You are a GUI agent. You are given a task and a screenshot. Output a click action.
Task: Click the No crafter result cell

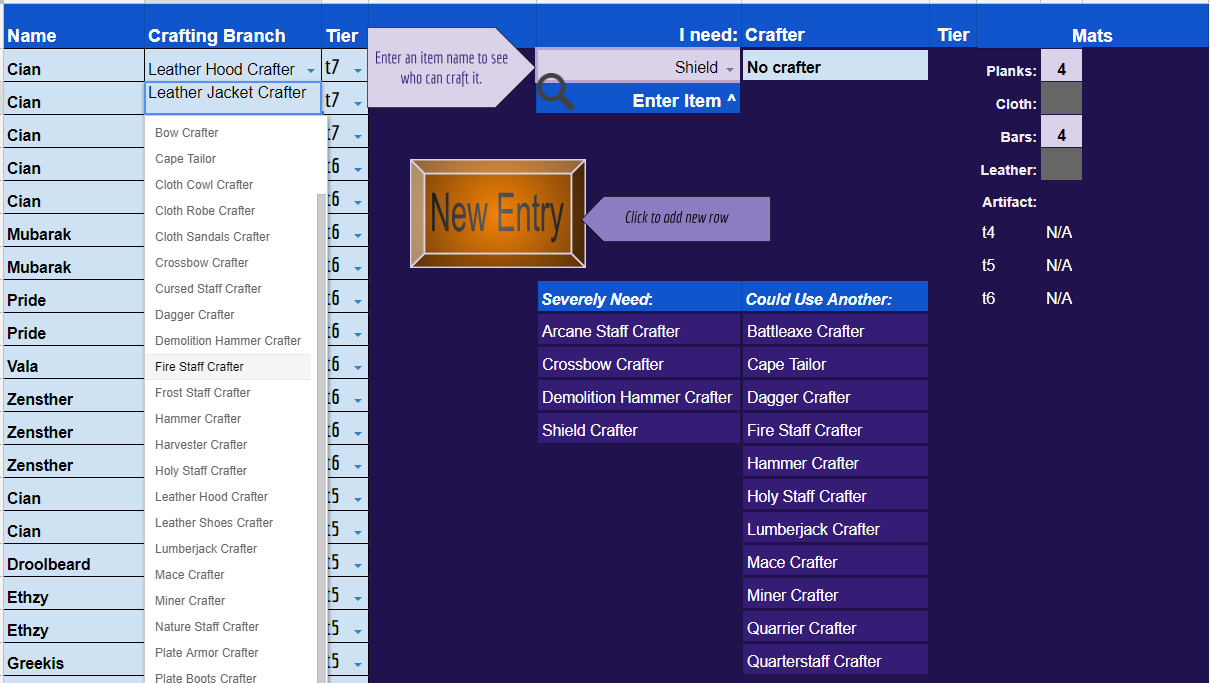tap(834, 67)
